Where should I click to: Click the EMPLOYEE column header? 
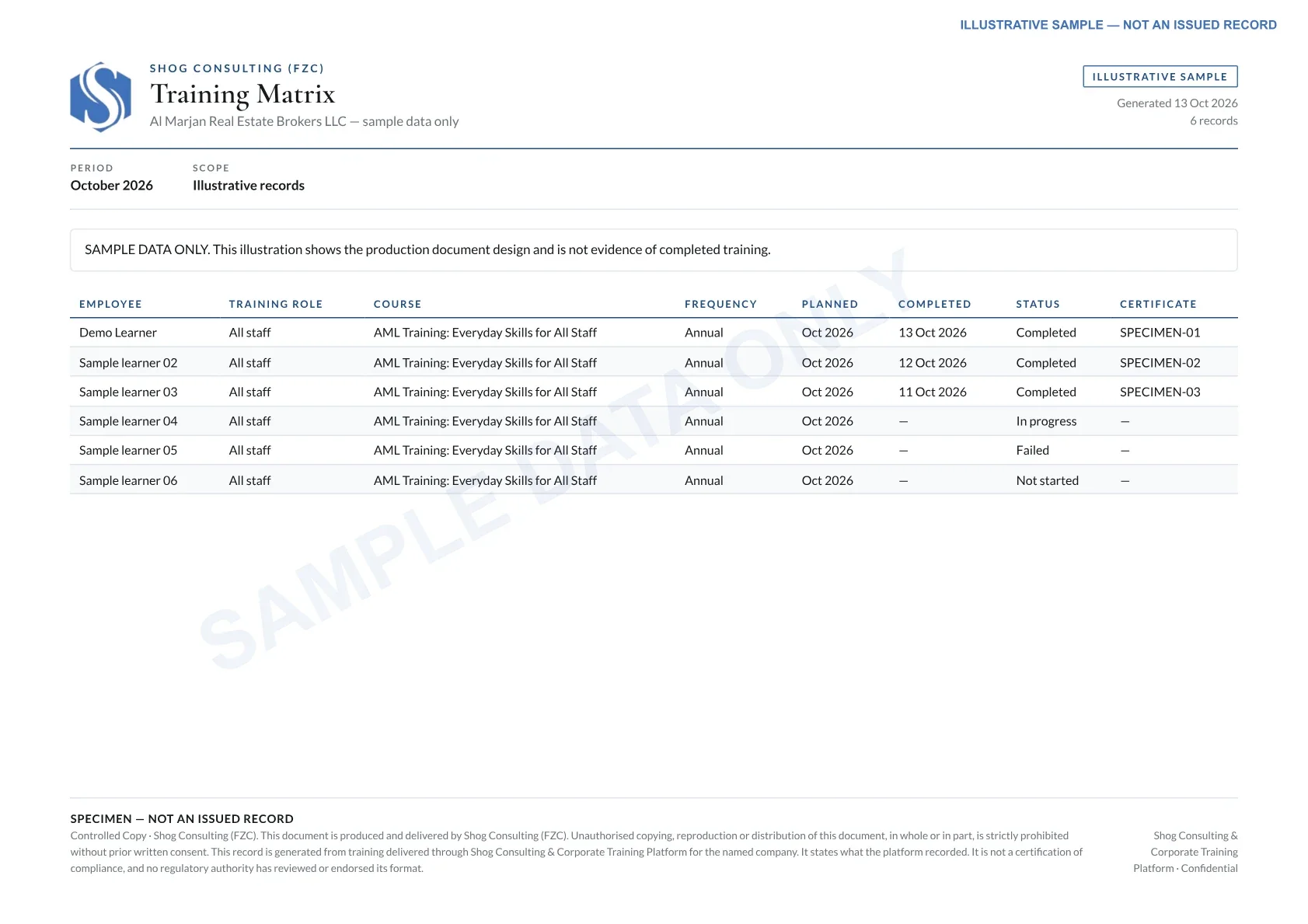click(x=110, y=304)
